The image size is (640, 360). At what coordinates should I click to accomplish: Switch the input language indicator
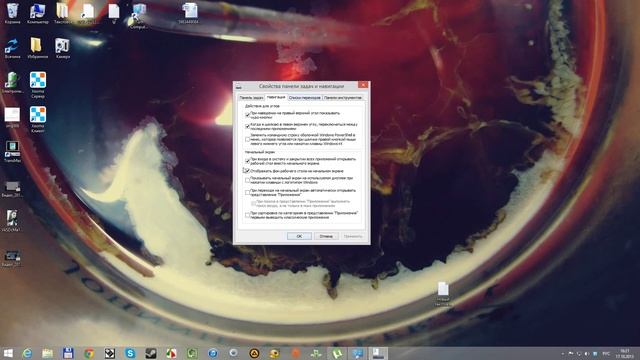coord(606,353)
